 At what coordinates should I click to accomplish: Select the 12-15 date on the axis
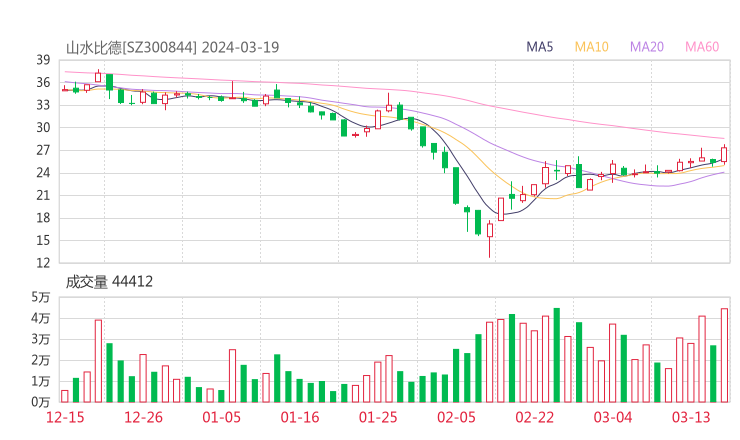pyautogui.click(x=65, y=417)
